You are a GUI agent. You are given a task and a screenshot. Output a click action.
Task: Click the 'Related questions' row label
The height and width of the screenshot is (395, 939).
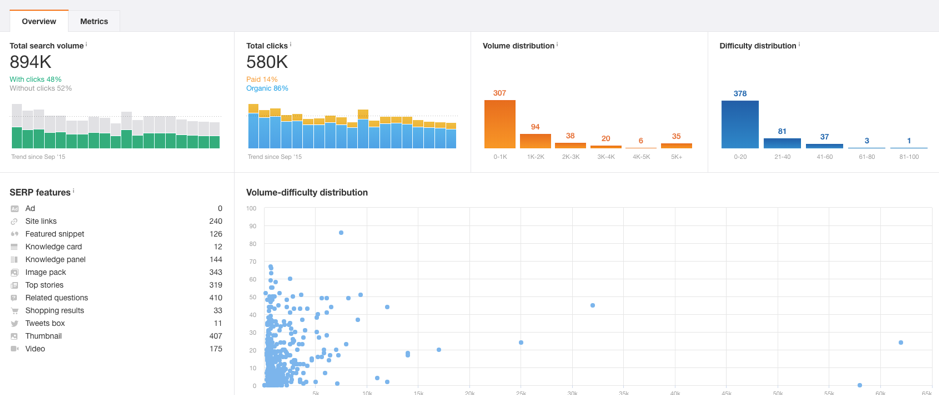pyautogui.click(x=56, y=298)
